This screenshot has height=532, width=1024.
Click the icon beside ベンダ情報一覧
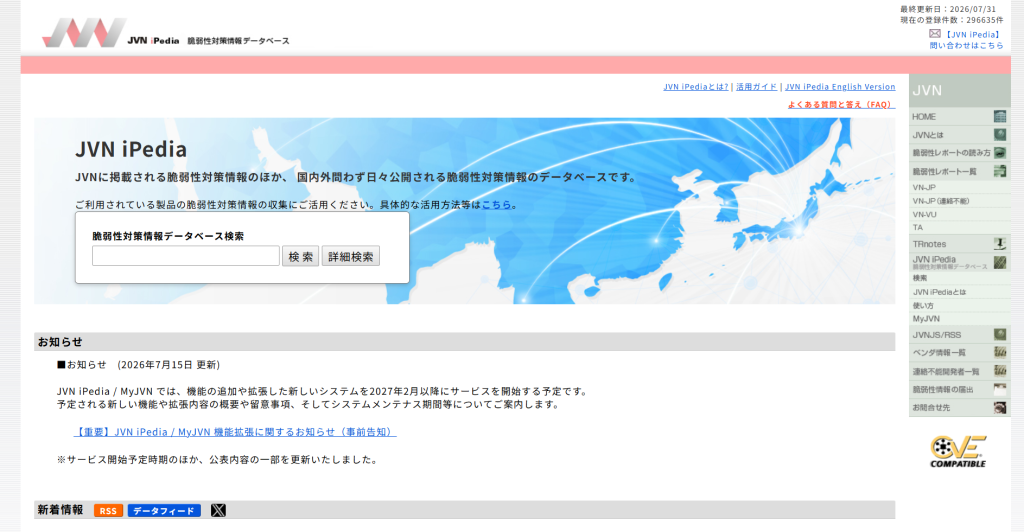1000,352
